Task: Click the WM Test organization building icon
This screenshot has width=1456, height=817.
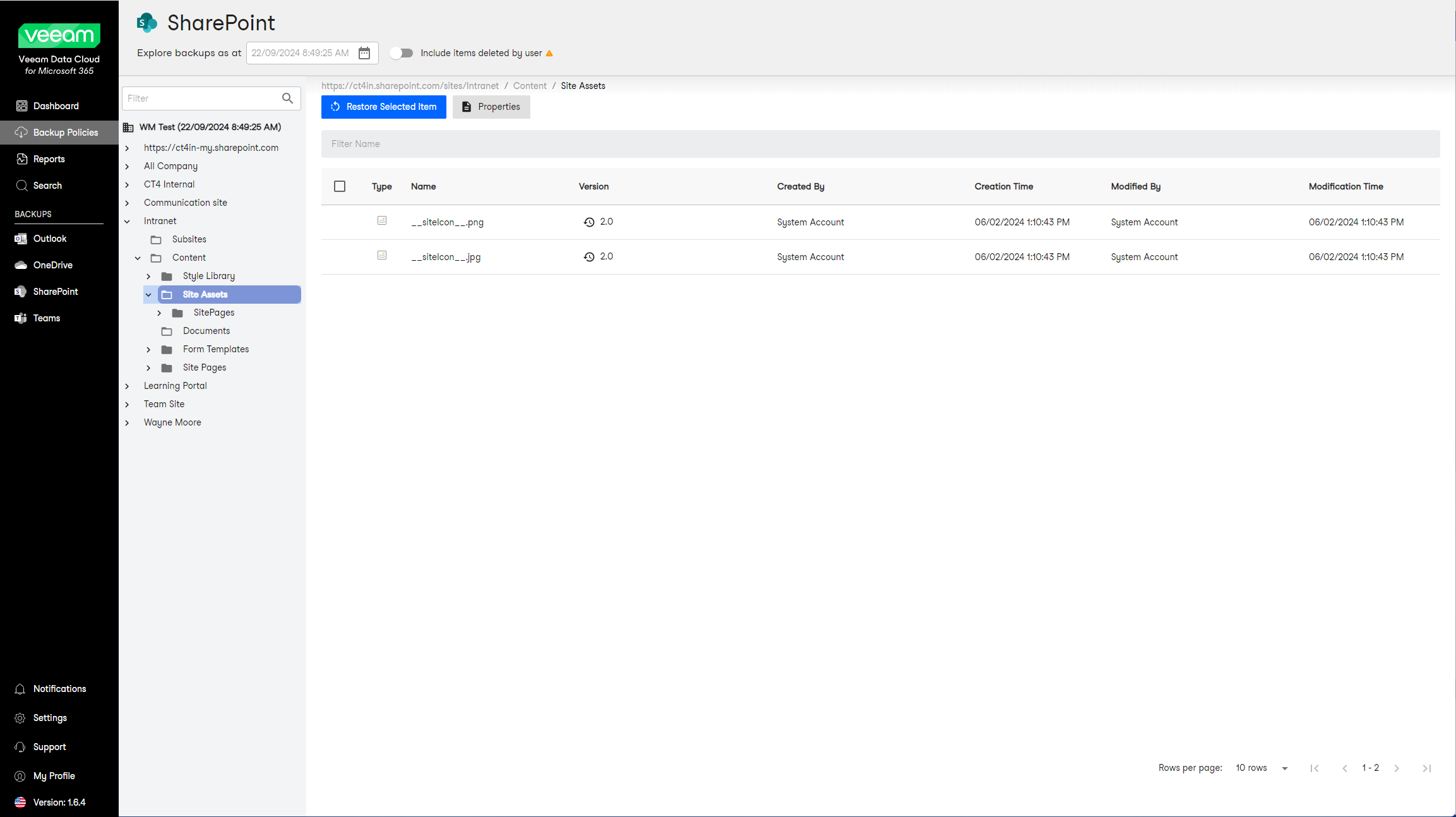Action: [128, 128]
